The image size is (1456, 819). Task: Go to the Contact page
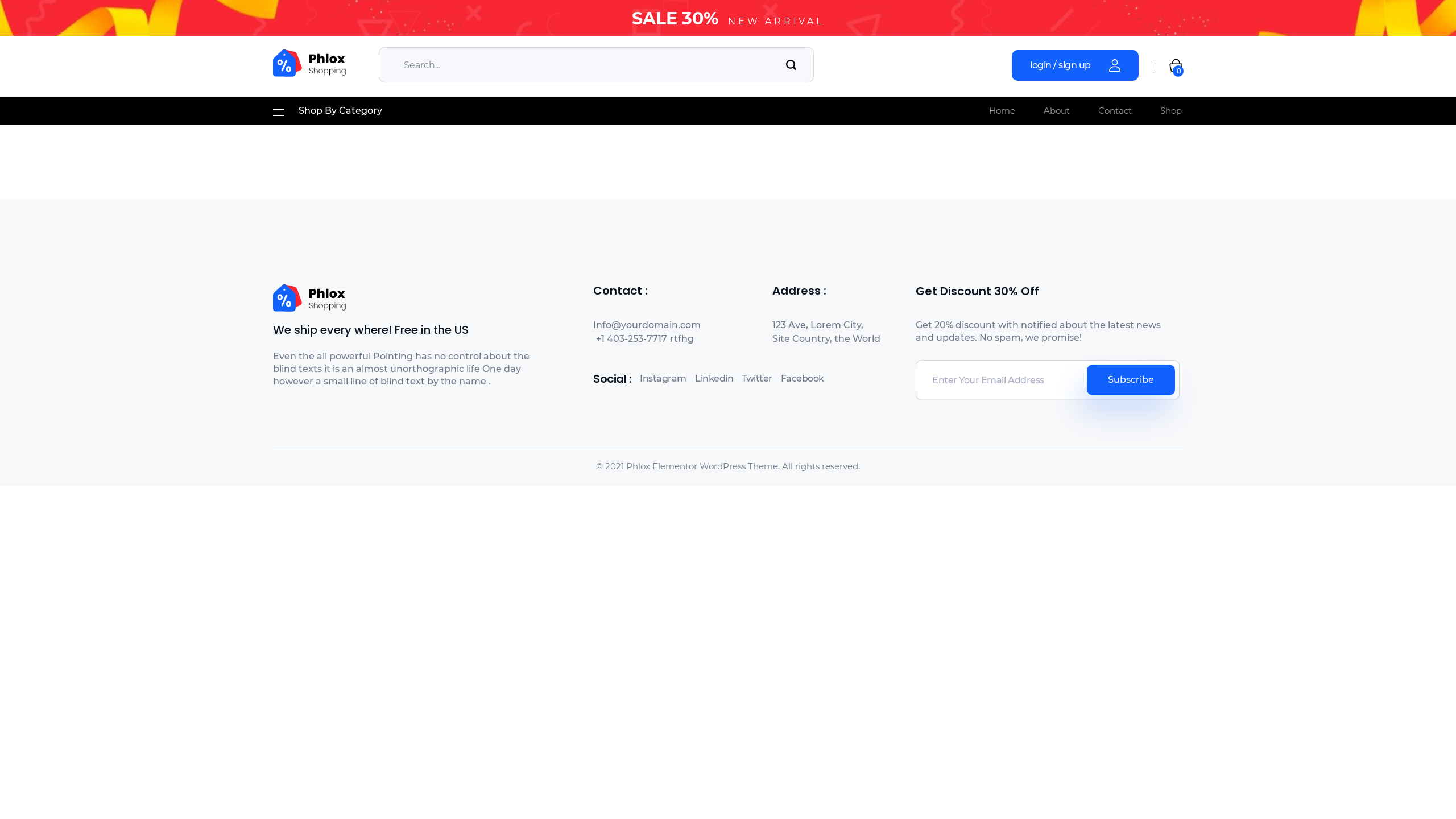pyautogui.click(x=1114, y=111)
